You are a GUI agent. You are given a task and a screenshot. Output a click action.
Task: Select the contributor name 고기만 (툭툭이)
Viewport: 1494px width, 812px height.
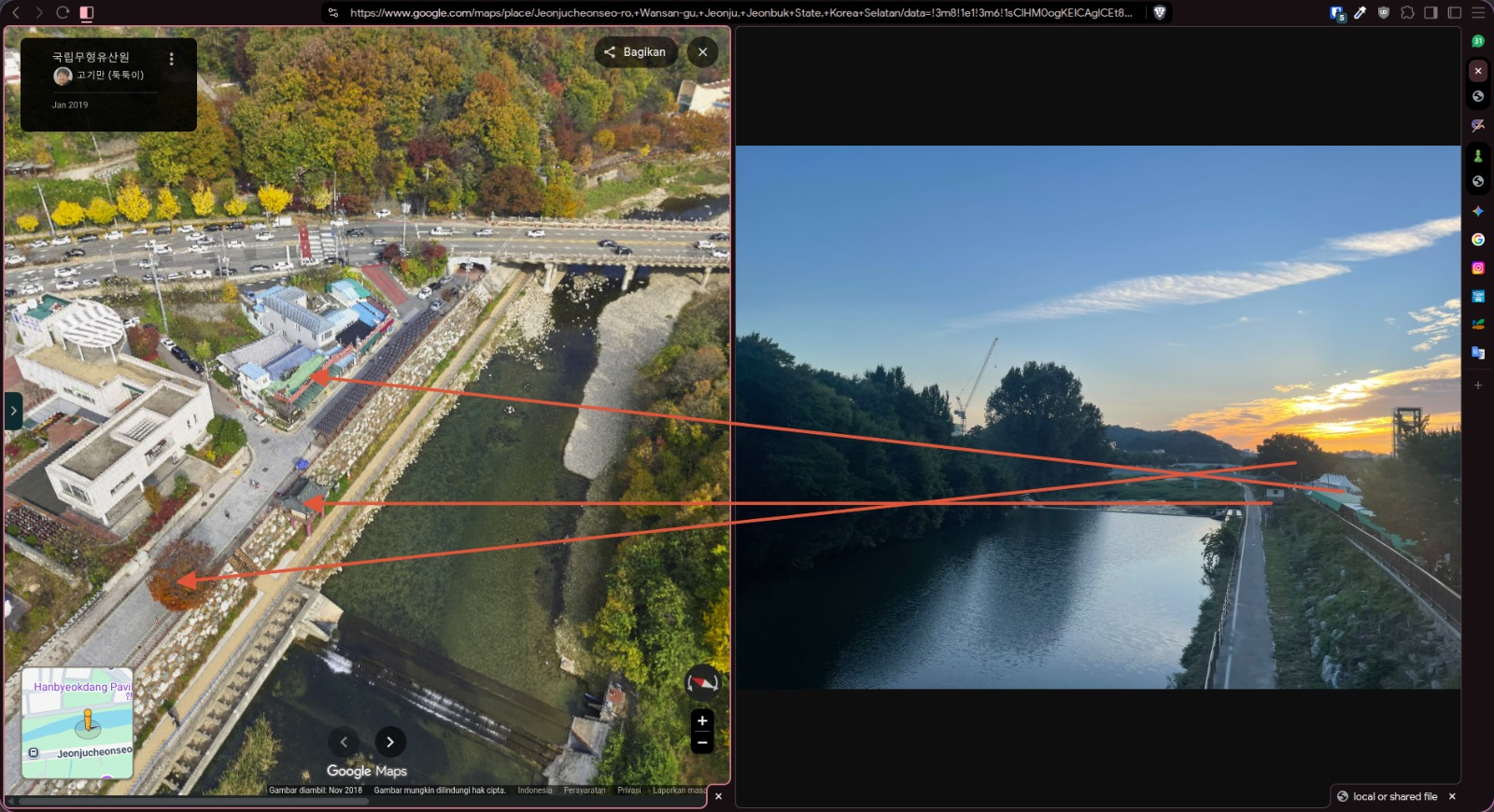(110, 75)
